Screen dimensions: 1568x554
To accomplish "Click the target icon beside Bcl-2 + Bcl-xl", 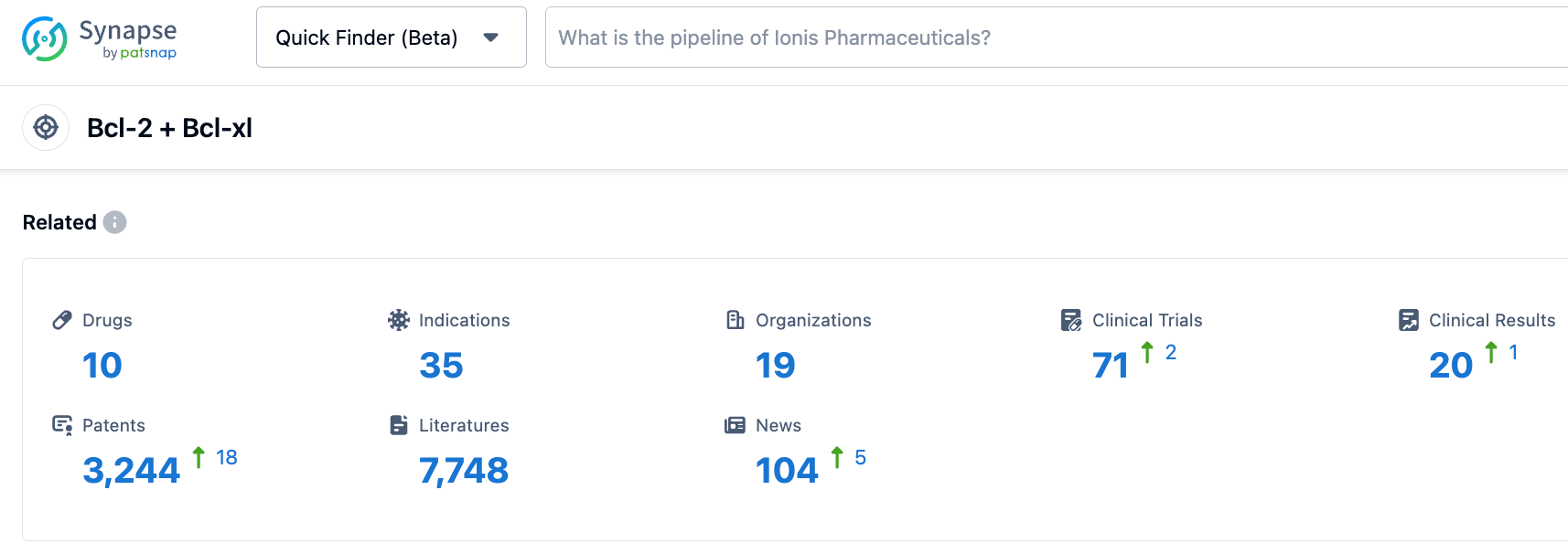I will tap(46, 128).
